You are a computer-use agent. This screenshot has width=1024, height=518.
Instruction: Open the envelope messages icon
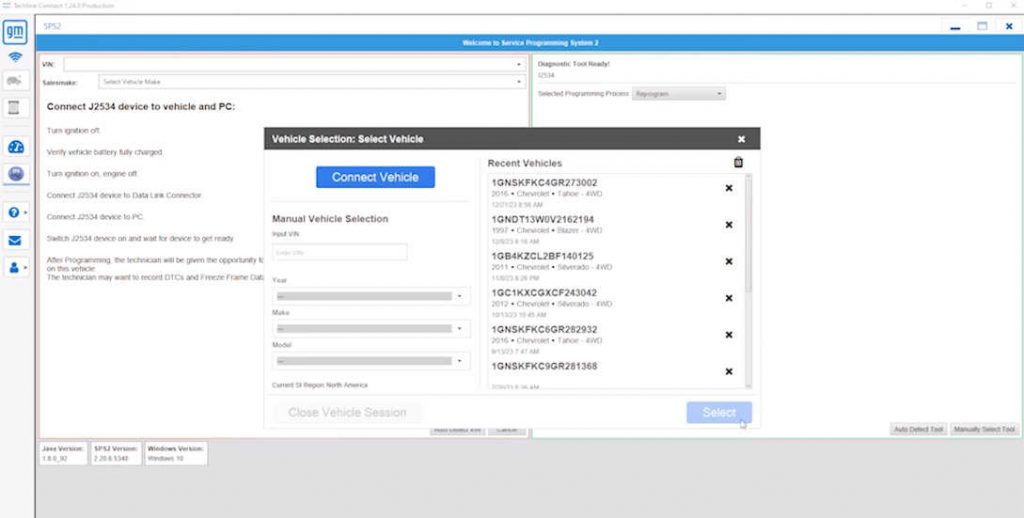click(15, 240)
